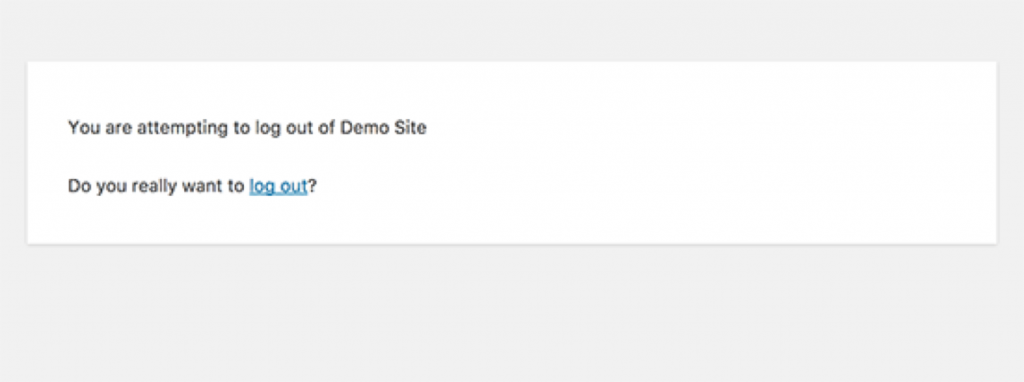Click the word "Do" starting the question
Viewport: 1024px width, 382px height.
click(80, 187)
